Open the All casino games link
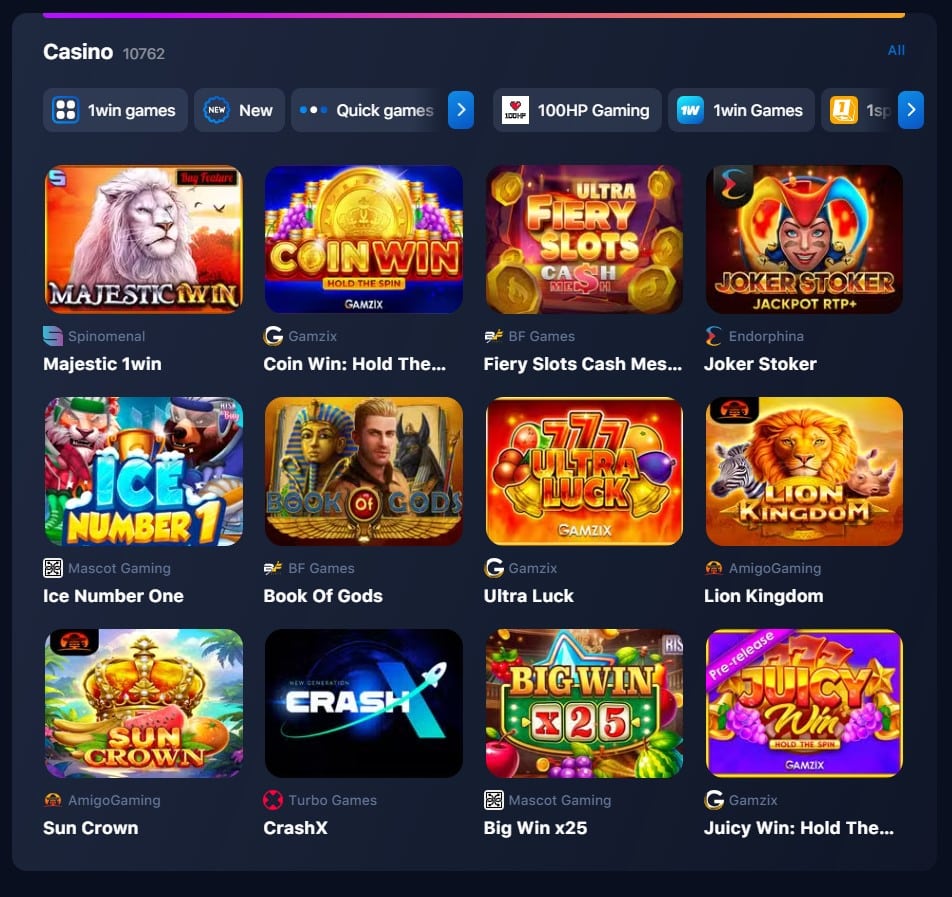 coord(896,50)
